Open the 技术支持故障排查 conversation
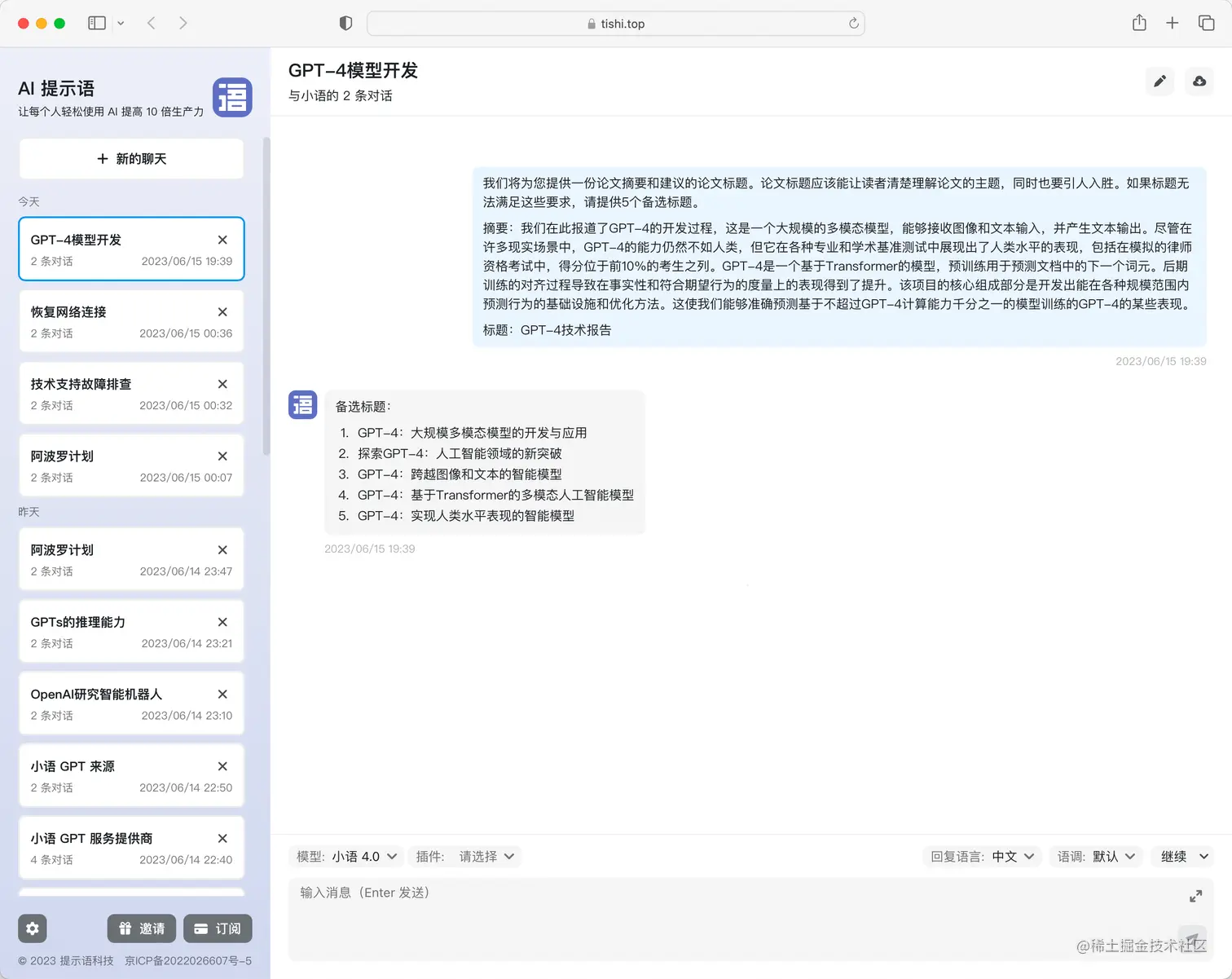Image resolution: width=1232 pixels, height=979 pixels. coord(131,394)
